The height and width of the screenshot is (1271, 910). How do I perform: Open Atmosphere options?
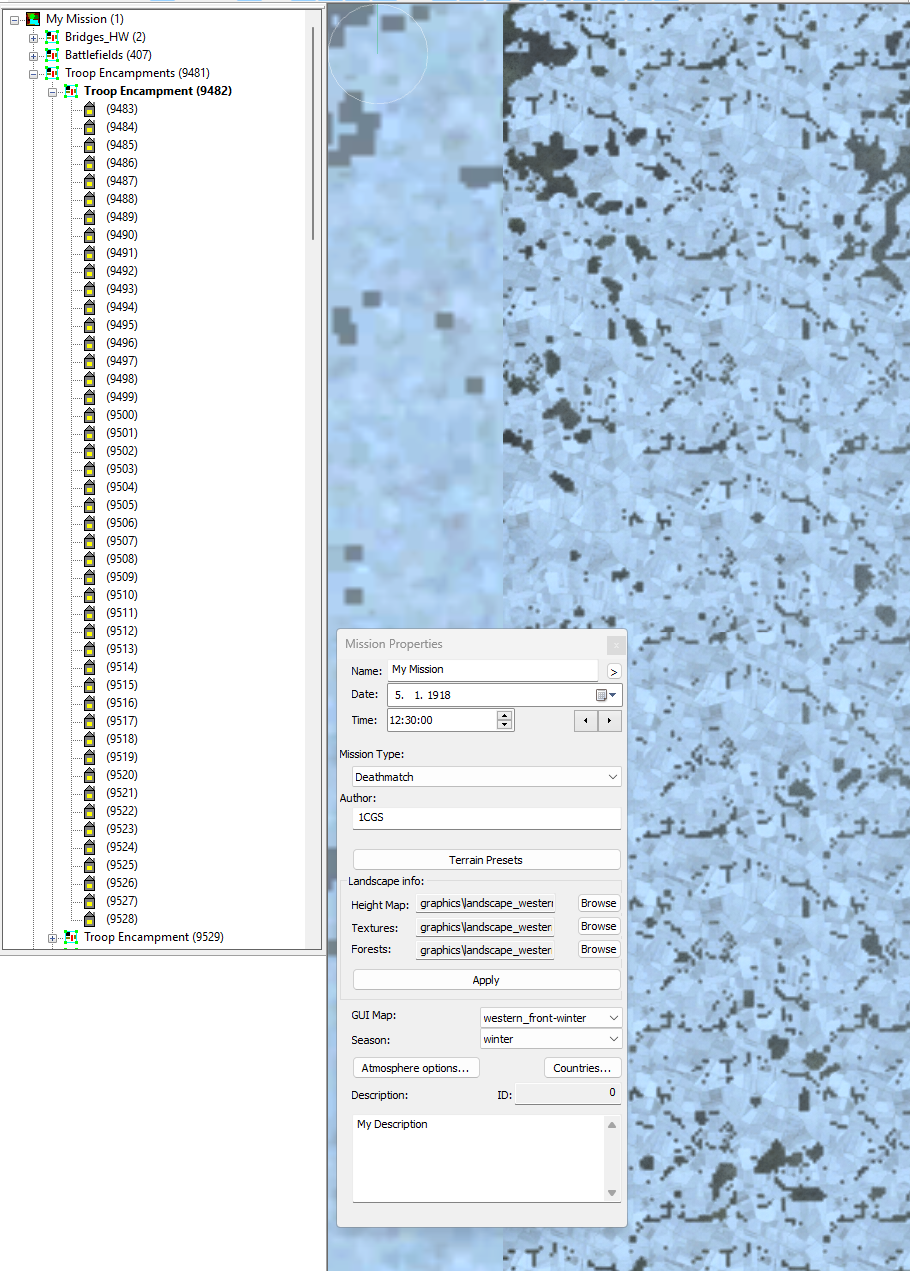click(416, 1068)
